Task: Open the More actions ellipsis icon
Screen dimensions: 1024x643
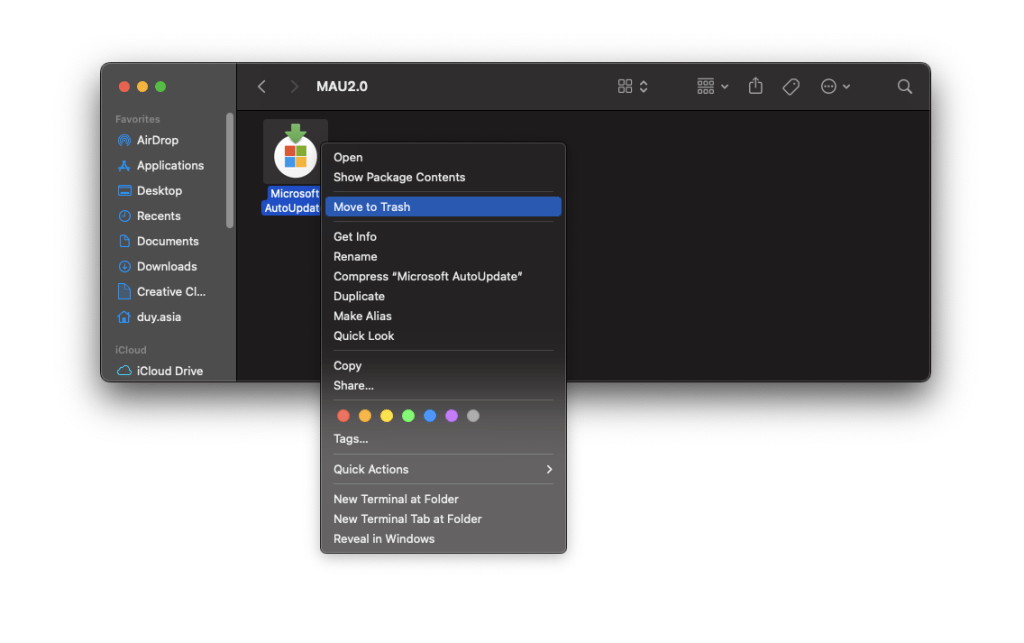Action: [x=828, y=86]
